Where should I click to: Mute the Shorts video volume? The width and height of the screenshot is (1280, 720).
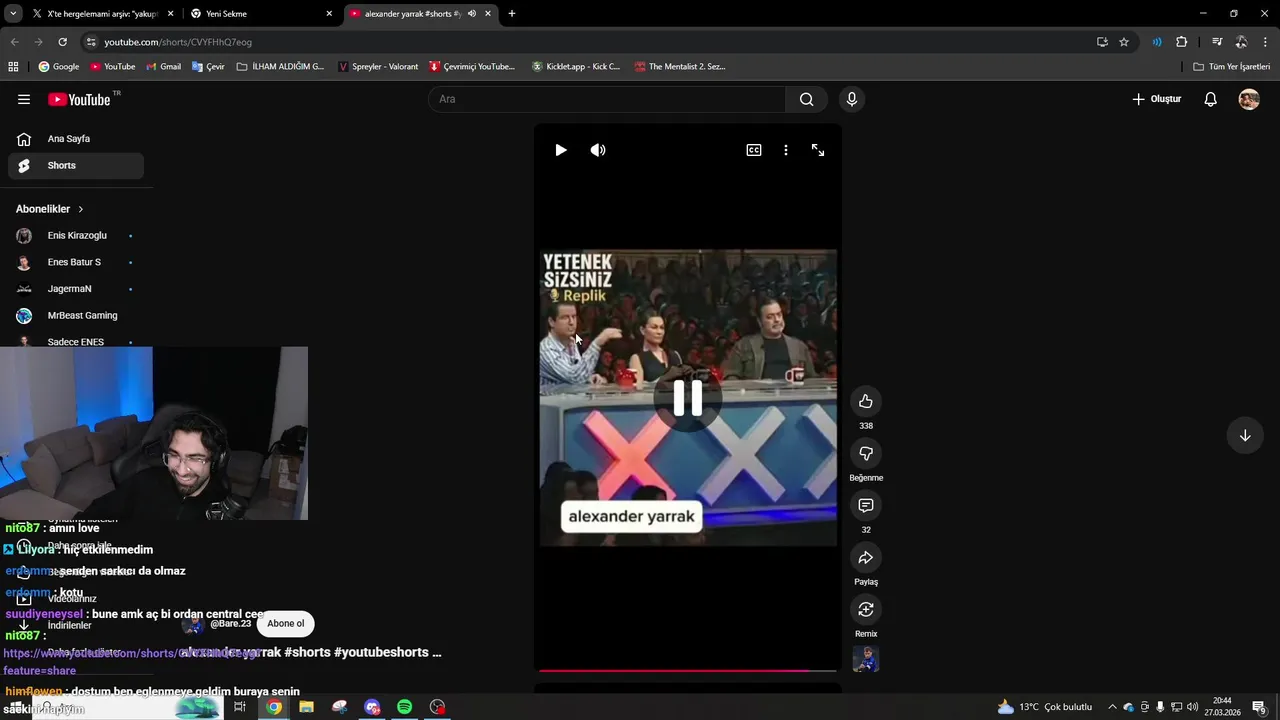(x=598, y=150)
